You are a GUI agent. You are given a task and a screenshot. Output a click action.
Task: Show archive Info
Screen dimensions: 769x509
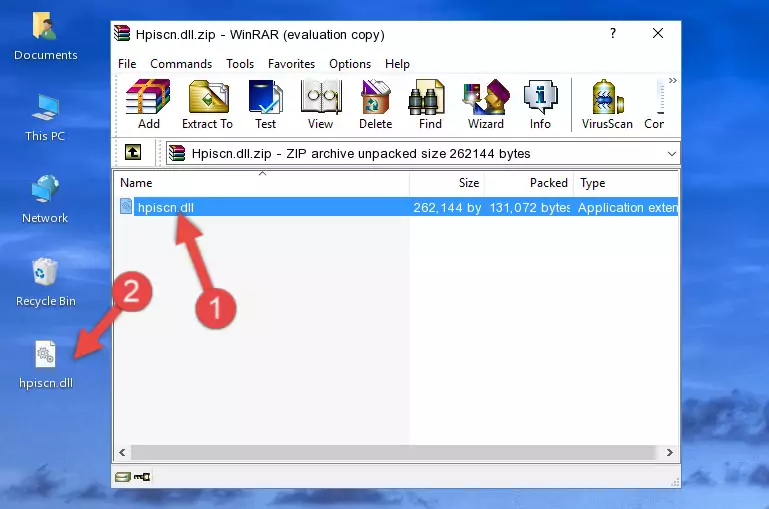540,104
